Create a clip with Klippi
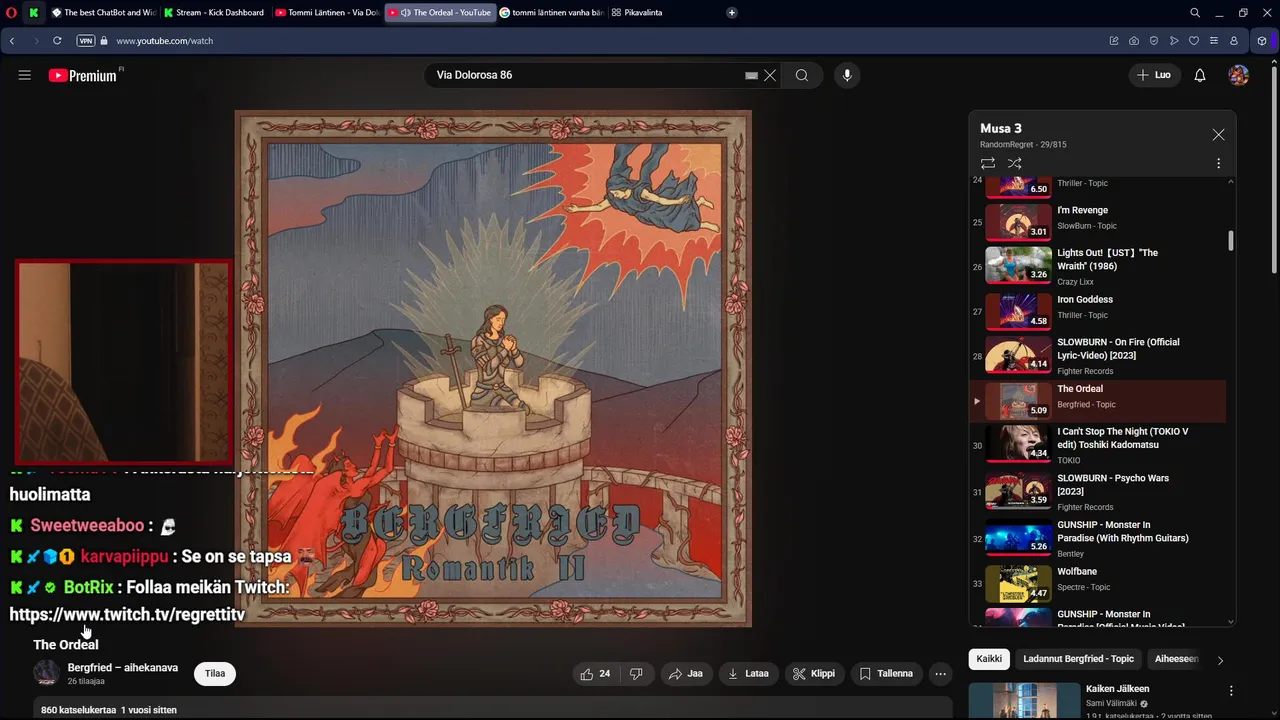The width and height of the screenshot is (1280, 720). tap(813, 674)
